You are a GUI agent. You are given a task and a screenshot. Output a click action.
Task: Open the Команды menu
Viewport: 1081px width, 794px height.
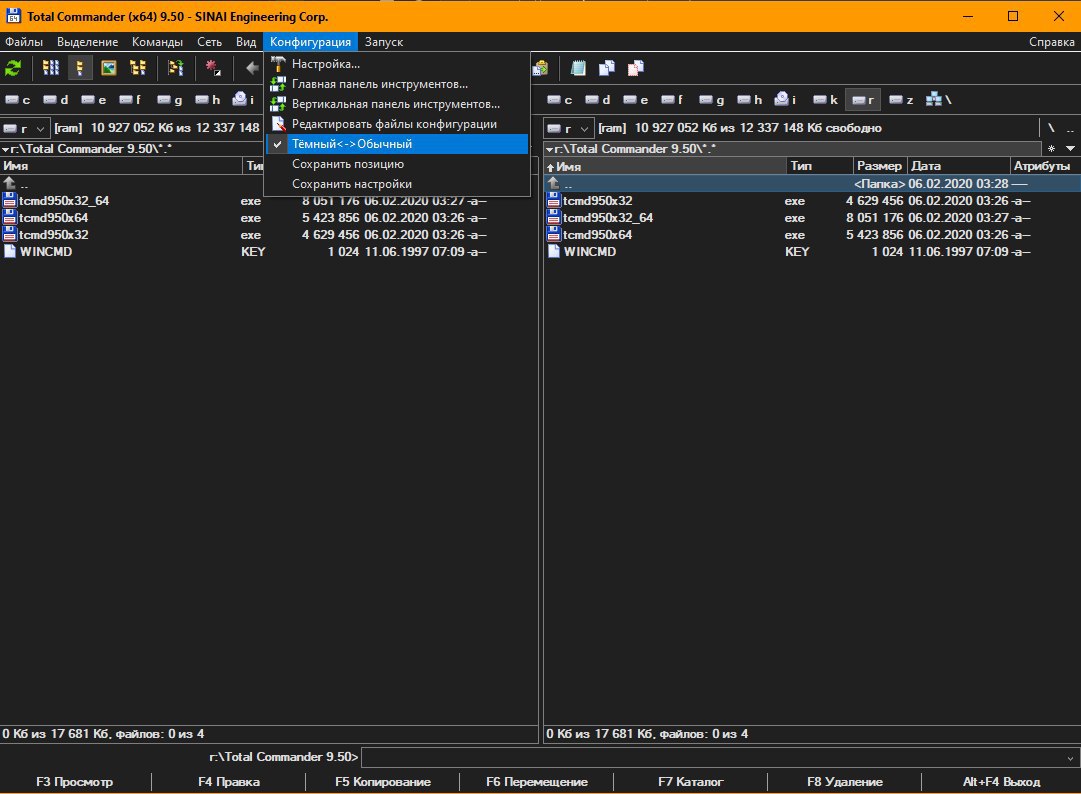coord(157,42)
